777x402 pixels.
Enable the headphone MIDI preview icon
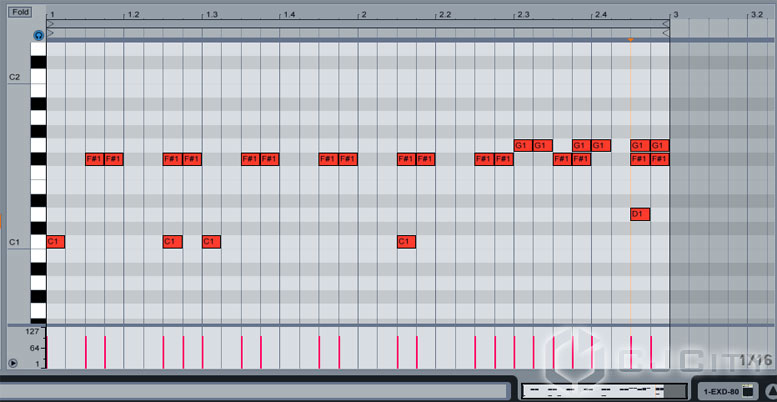coord(39,35)
